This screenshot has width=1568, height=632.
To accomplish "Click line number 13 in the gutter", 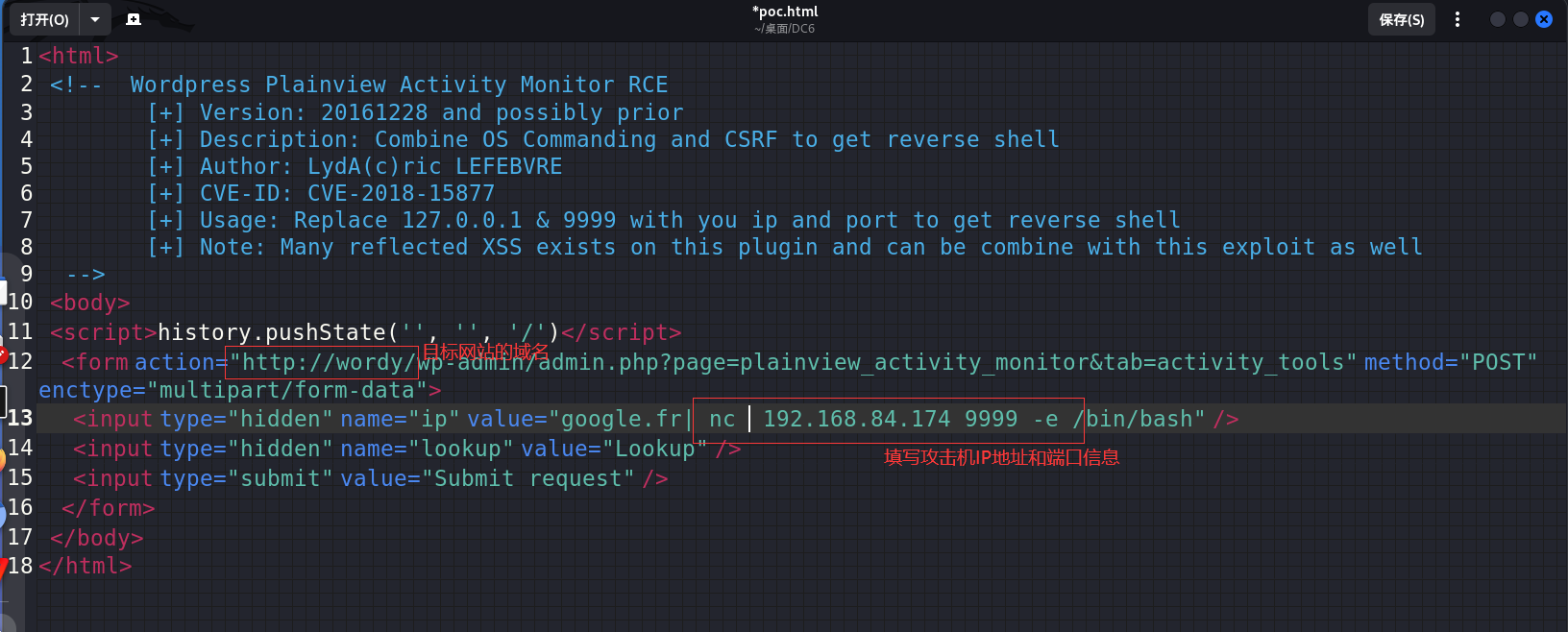I will tap(20, 418).
